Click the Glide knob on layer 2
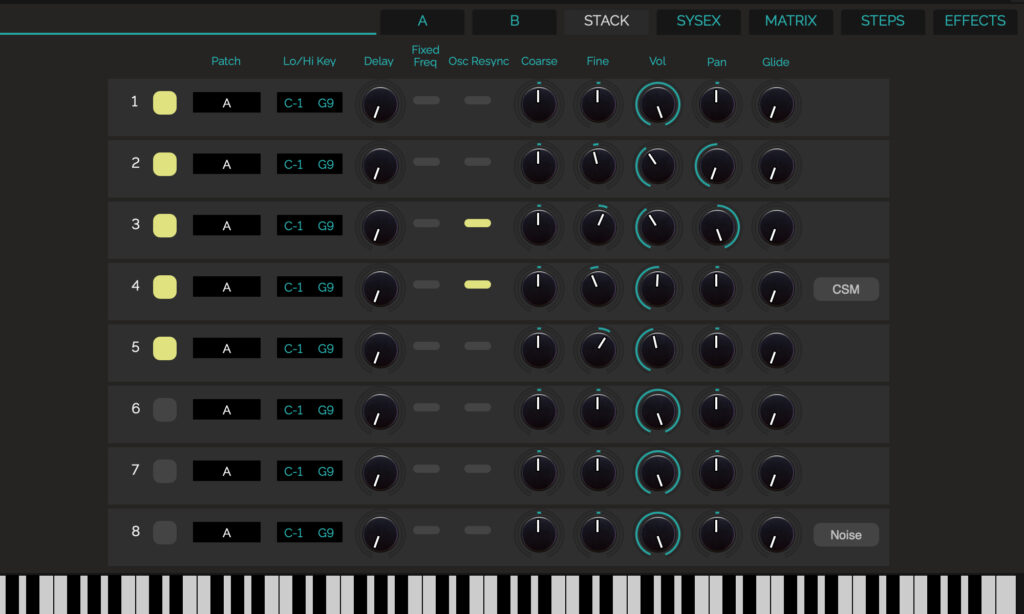This screenshot has width=1024, height=614. [776, 166]
